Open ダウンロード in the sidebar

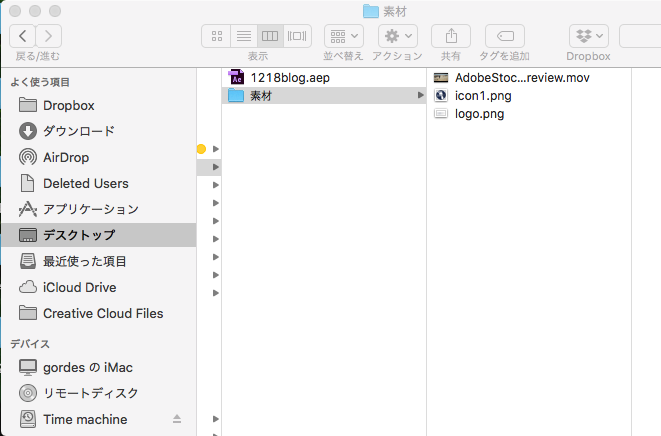coord(99,131)
